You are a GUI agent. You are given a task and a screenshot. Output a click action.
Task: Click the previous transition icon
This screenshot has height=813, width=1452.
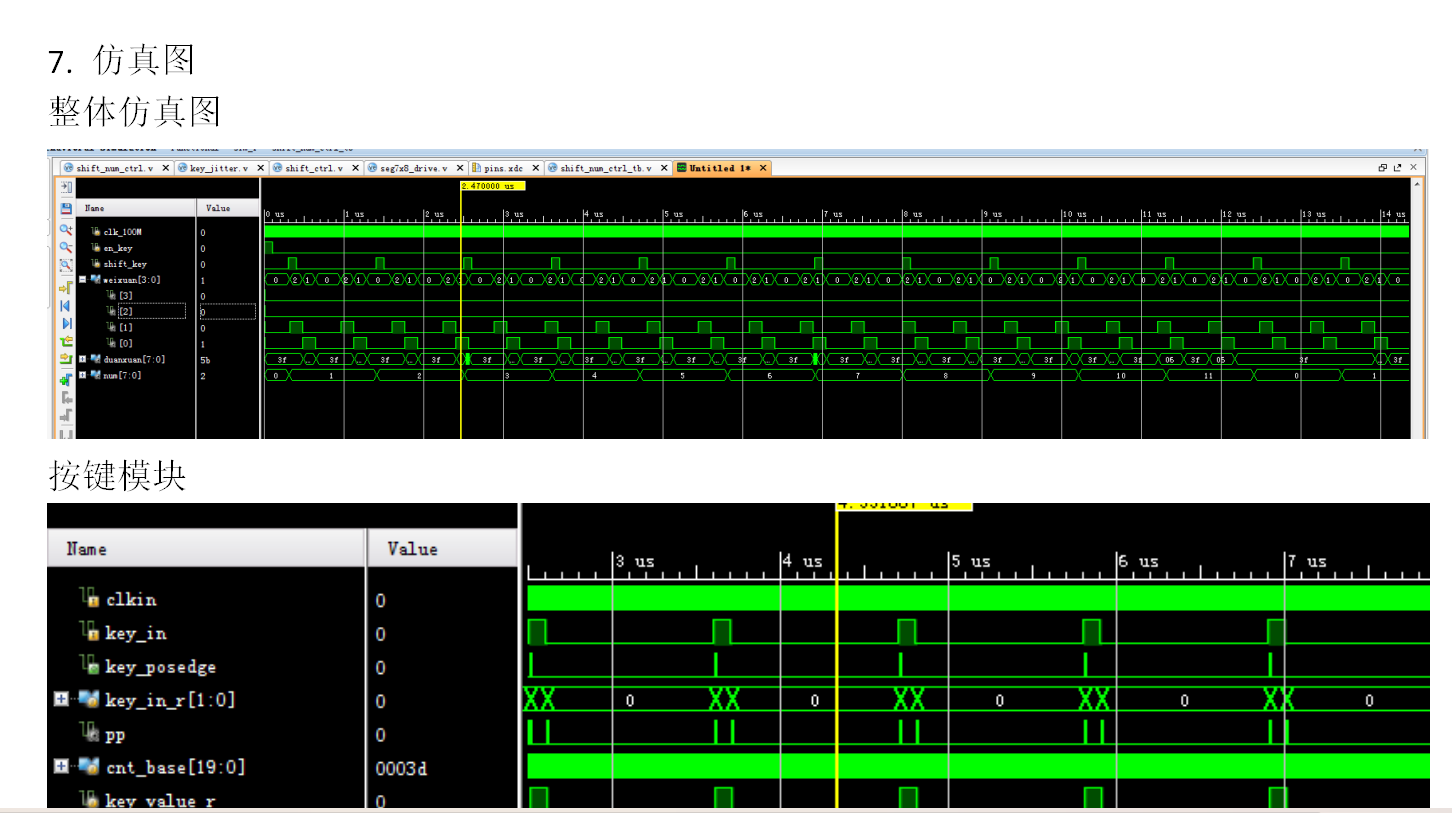point(66,341)
